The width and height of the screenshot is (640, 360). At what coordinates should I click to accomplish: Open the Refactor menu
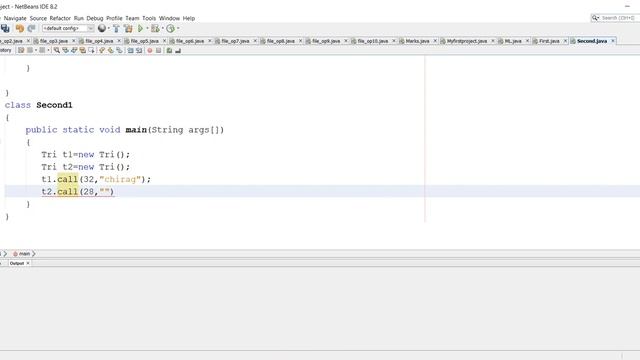(60, 18)
